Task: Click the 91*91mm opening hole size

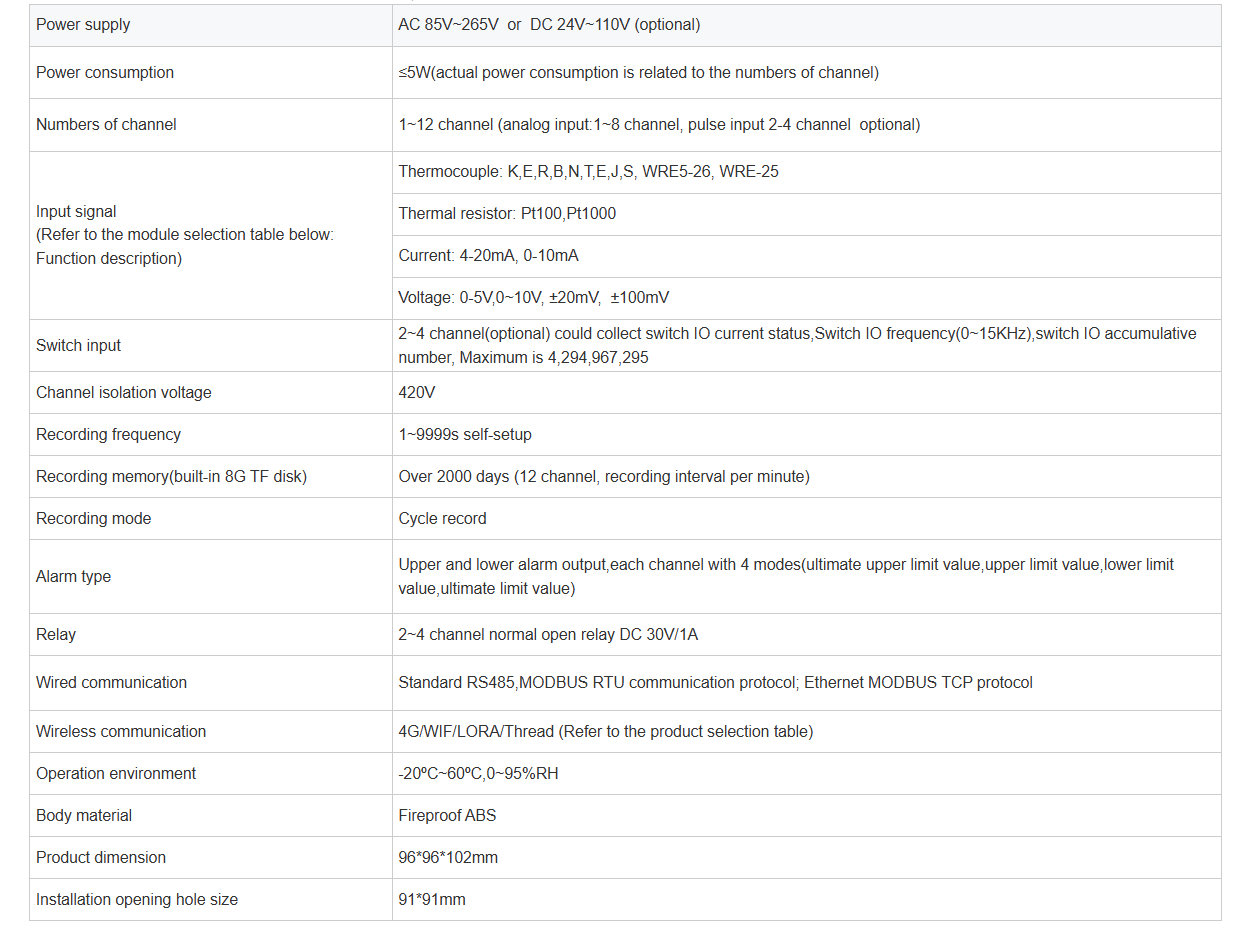Action: 432,900
